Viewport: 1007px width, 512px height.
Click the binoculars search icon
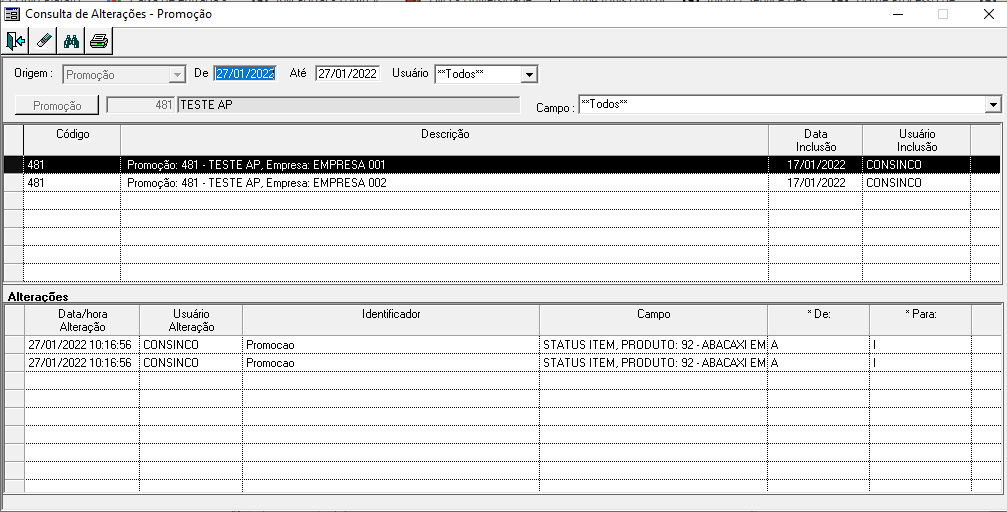coord(71,42)
